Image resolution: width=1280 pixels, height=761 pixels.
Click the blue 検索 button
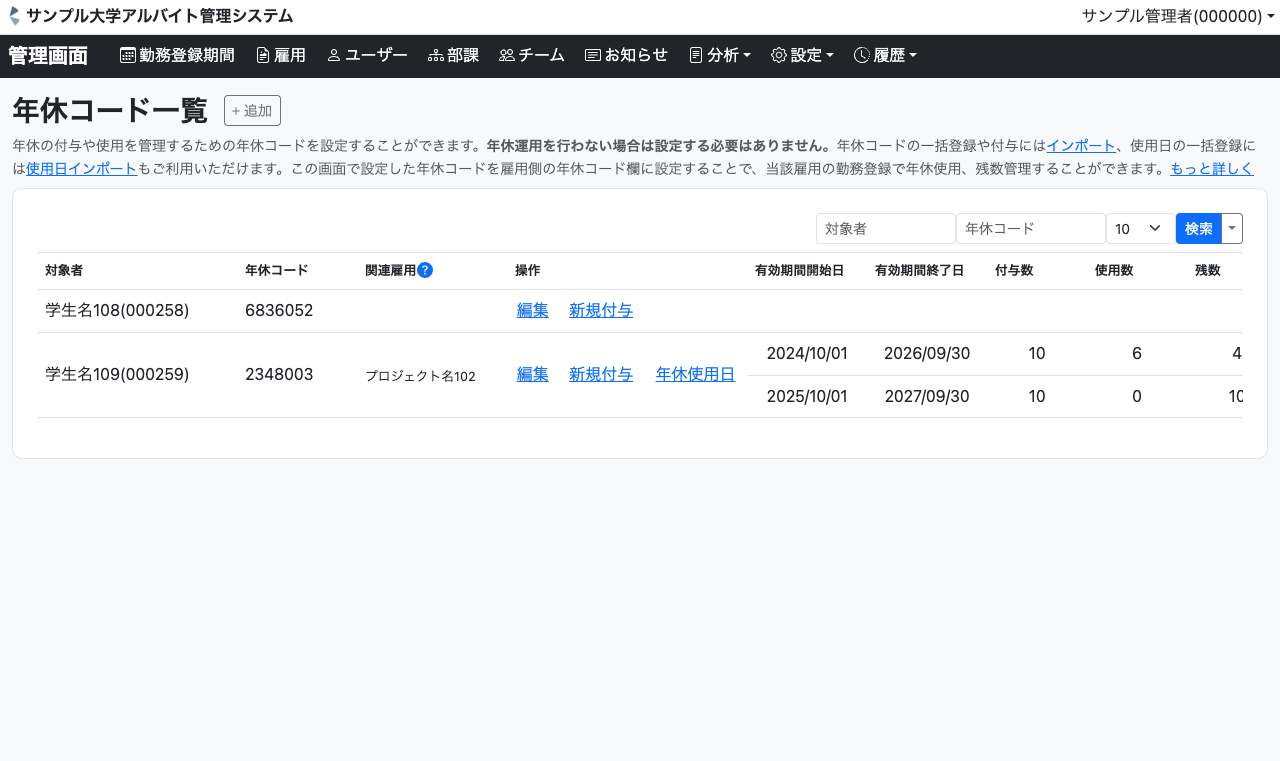click(1199, 229)
